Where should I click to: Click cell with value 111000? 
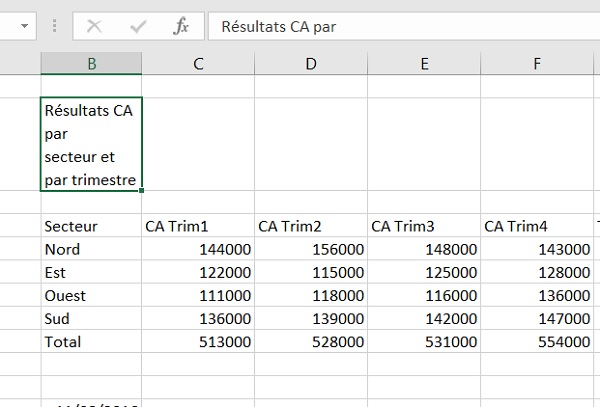(198, 295)
